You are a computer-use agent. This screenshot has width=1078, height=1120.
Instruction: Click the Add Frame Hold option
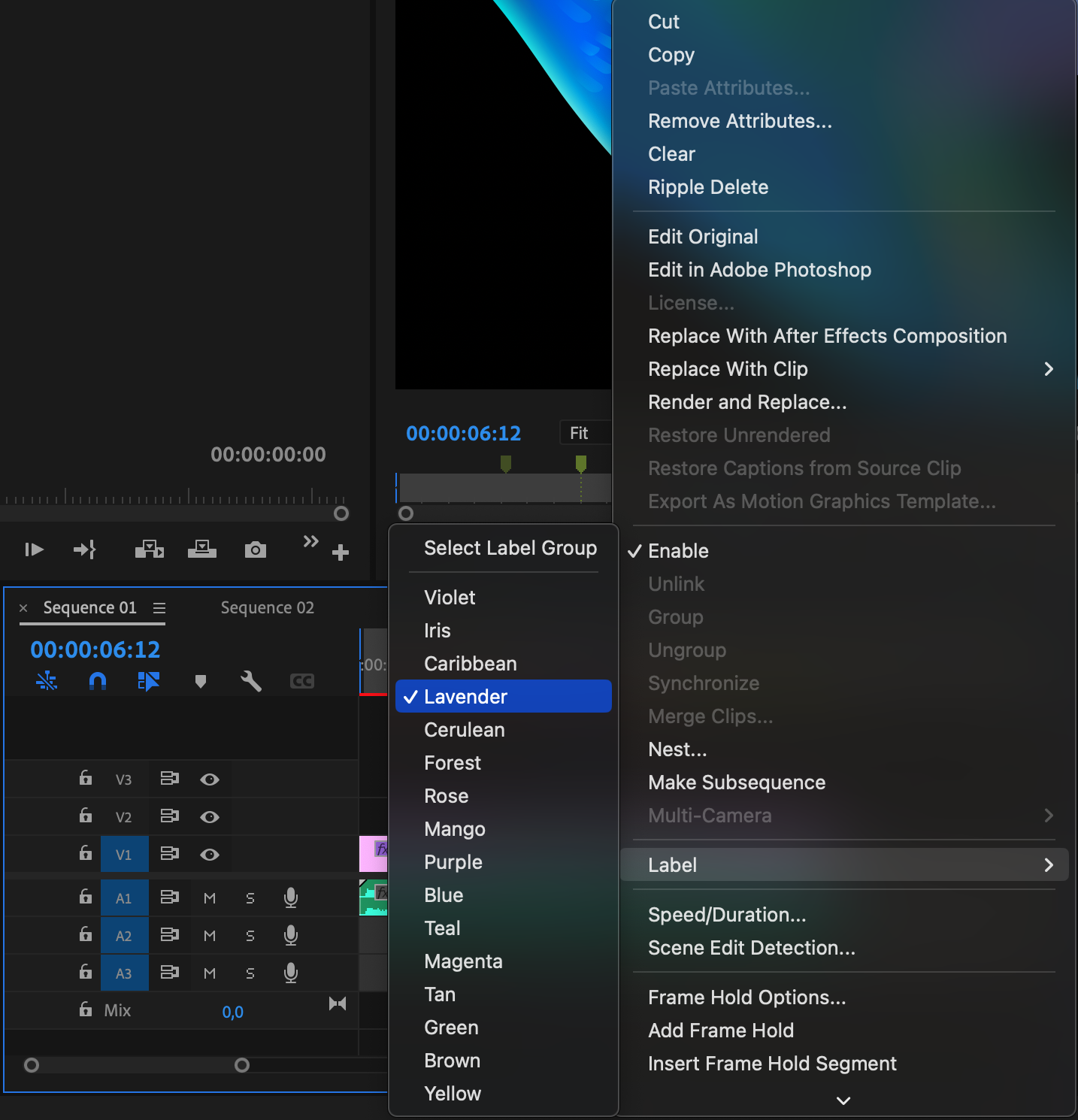pos(720,1031)
